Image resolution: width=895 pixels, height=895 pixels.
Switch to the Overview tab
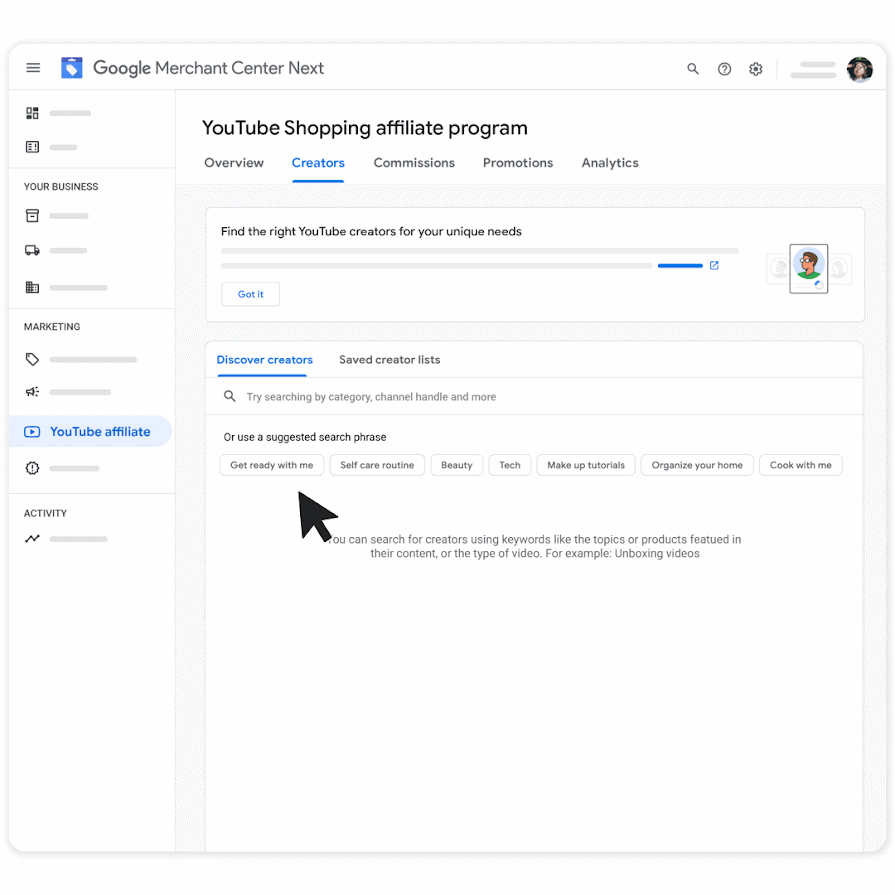click(x=234, y=163)
